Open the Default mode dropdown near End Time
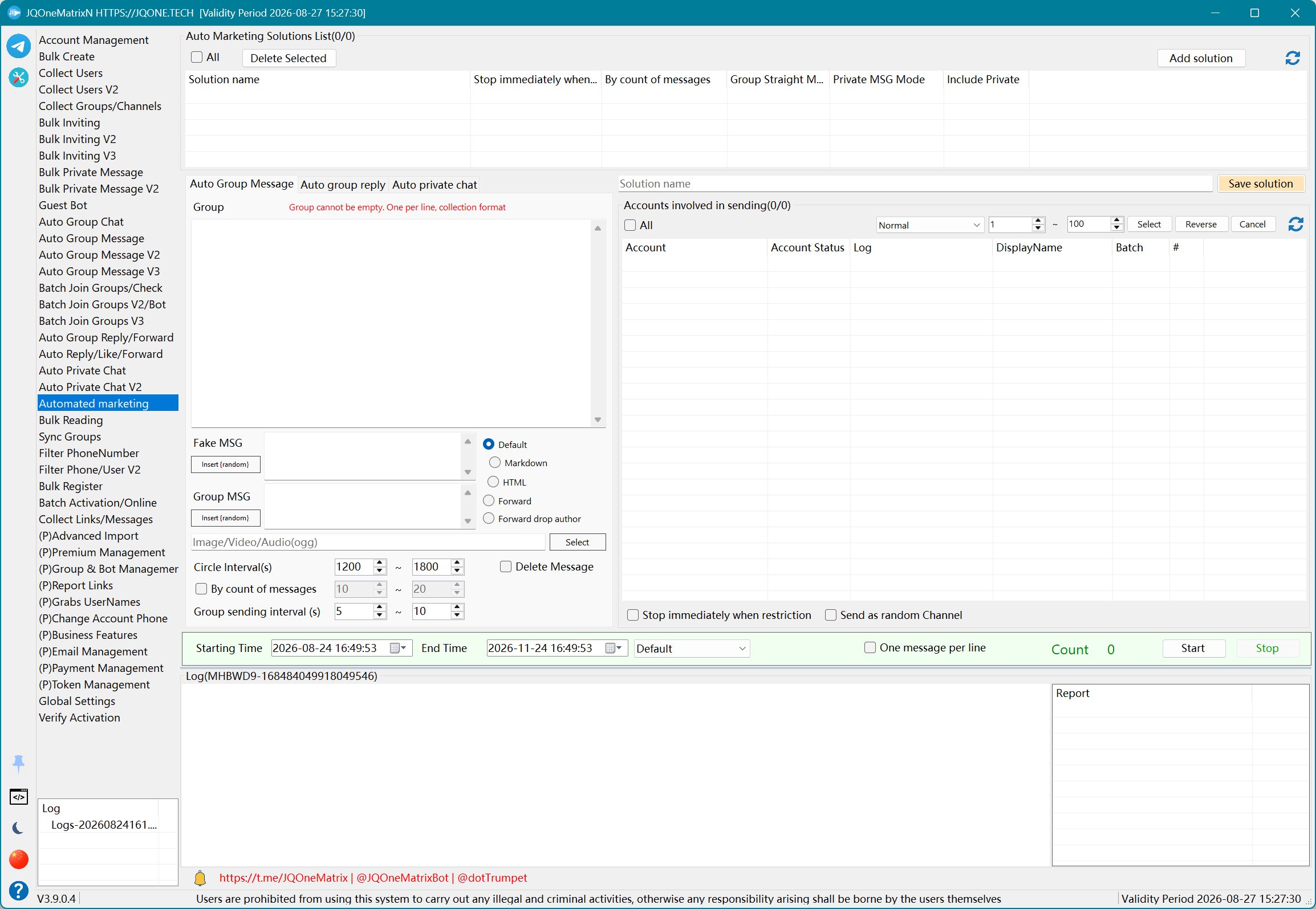 tap(692, 649)
